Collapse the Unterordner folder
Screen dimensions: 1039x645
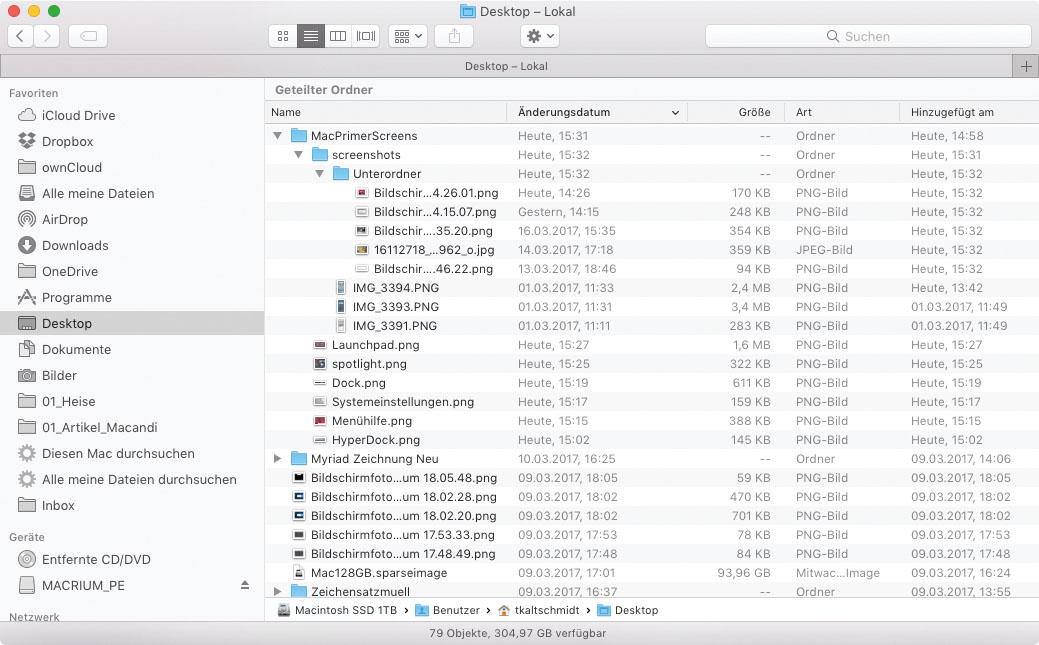pyautogui.click(x=320, y=174)
